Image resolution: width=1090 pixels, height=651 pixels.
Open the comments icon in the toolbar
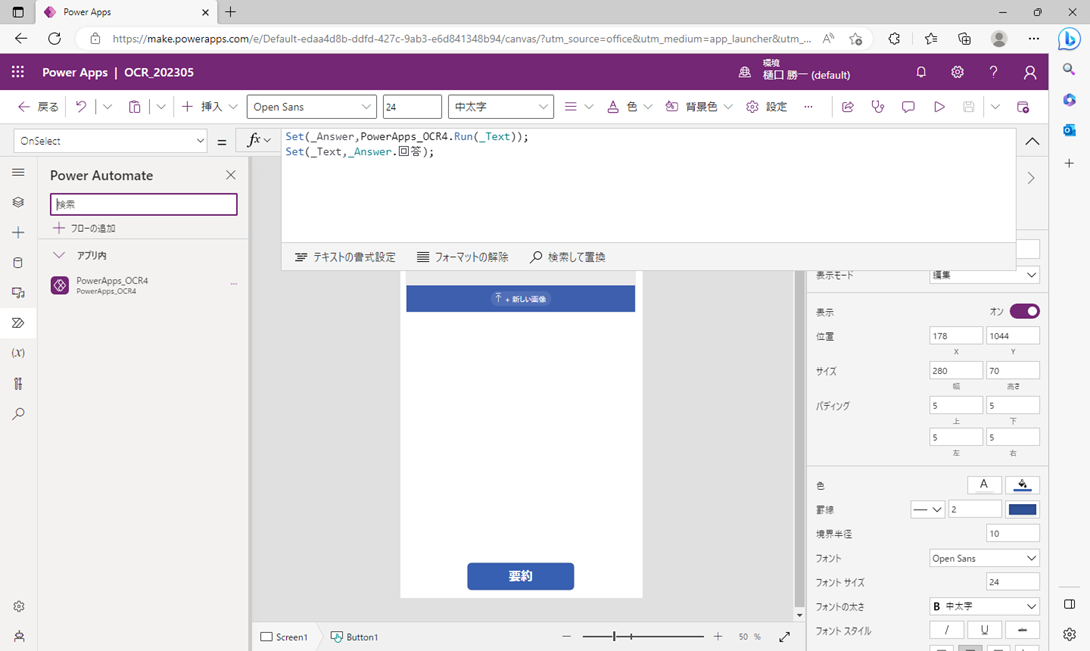pos(908,106)
